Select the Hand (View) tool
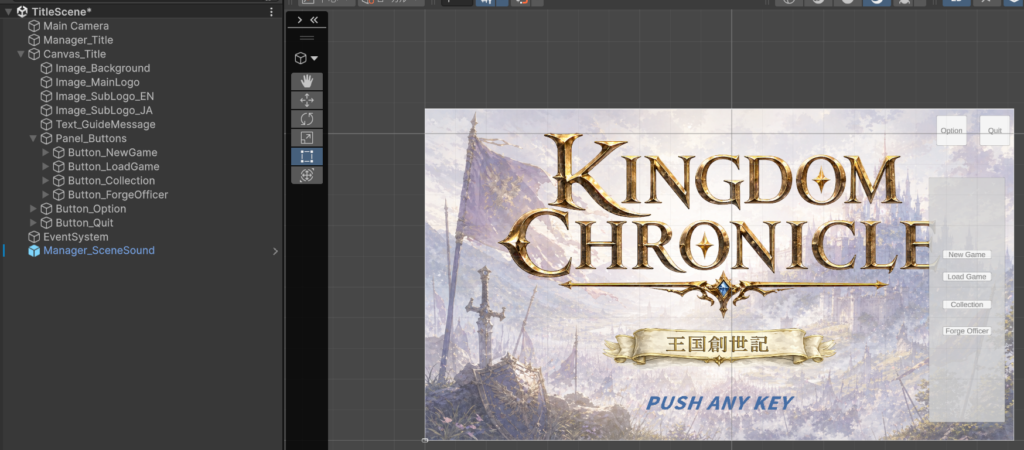Screen dimensions: 1024x450 point(307,81)
